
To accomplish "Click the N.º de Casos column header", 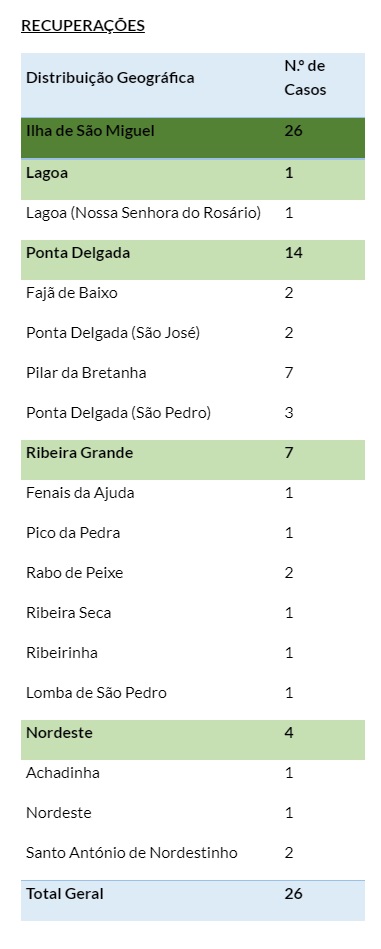I will pos(305,78).
